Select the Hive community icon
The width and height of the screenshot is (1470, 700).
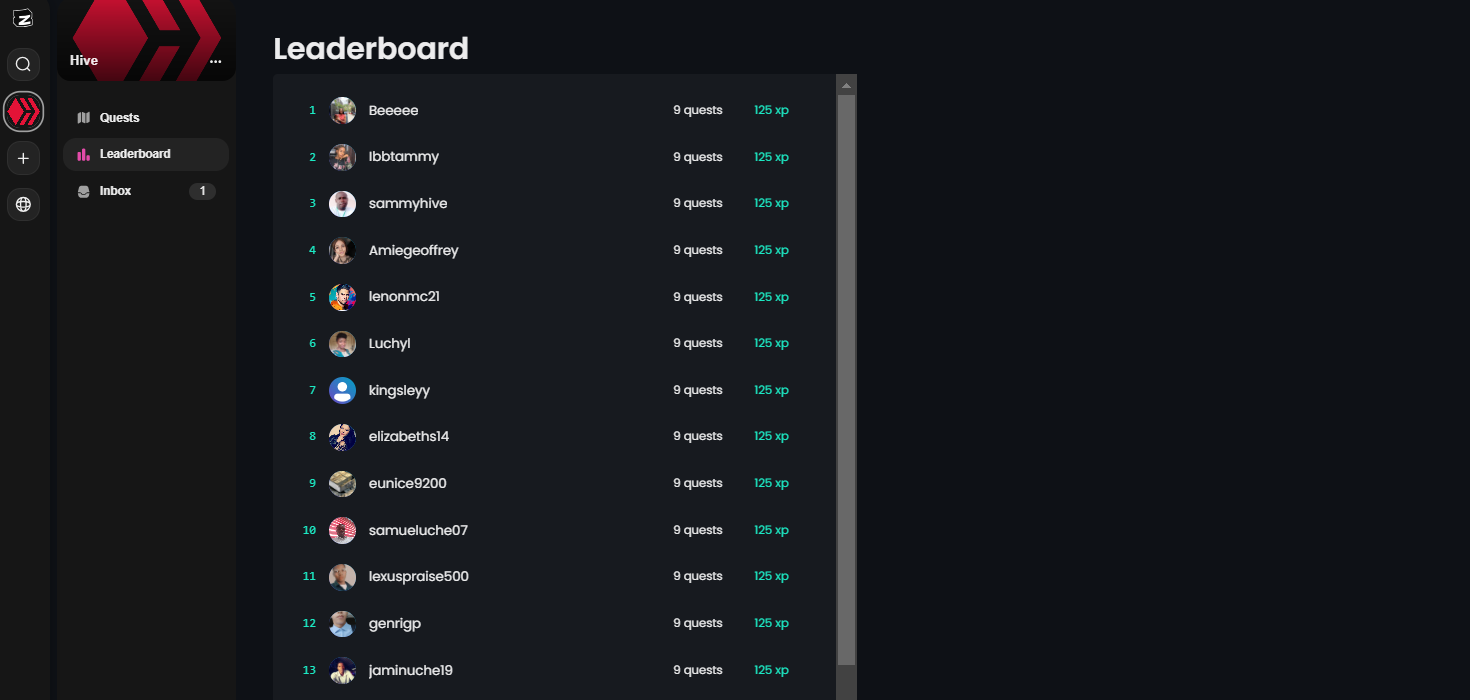[x=23, y=111]
